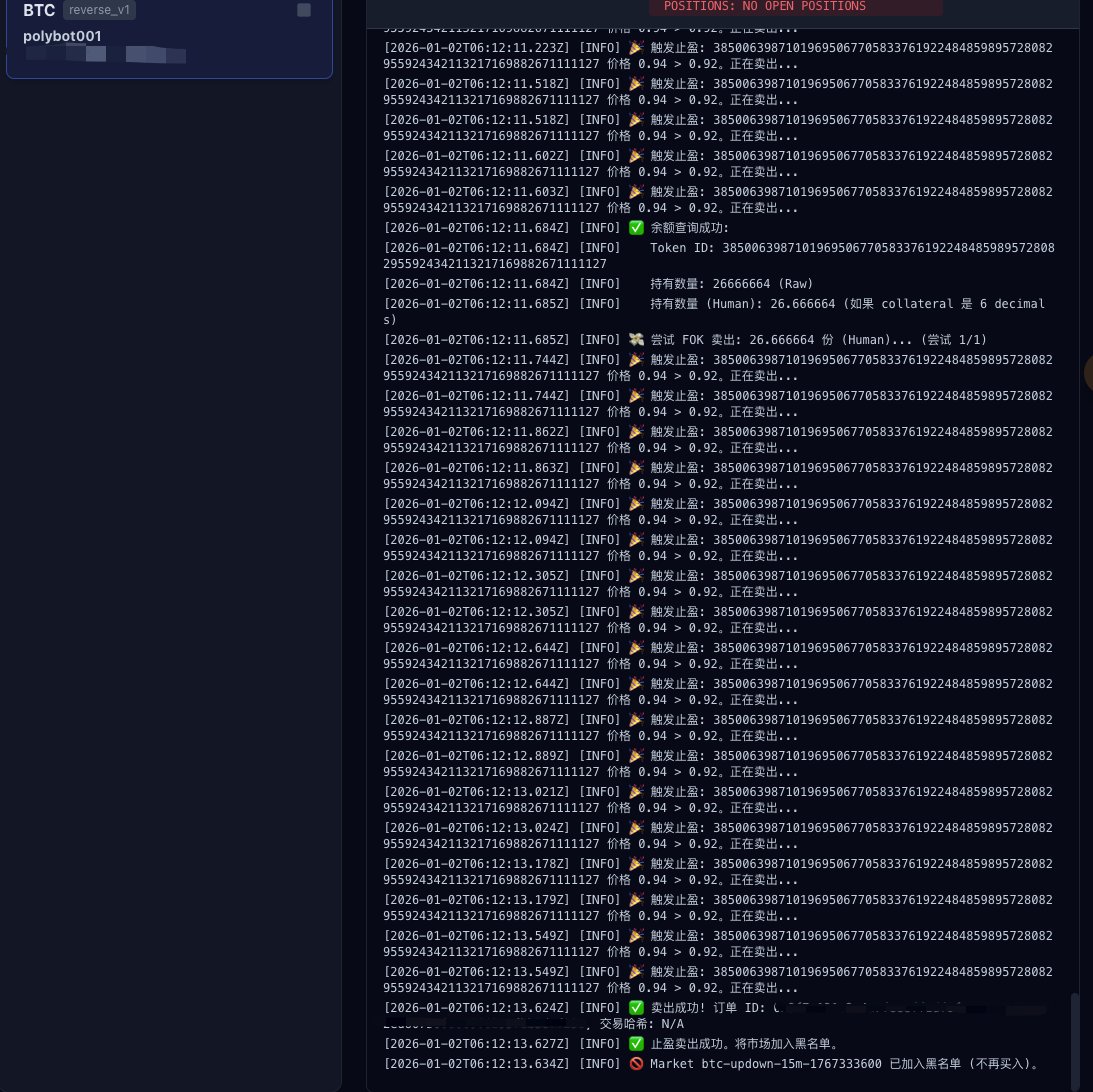Select log timestamp 2026-01-02T06:12:13.178Z
Image resolution: width=1093 pixels, height=1092 pixels.
tap(477, 864)
